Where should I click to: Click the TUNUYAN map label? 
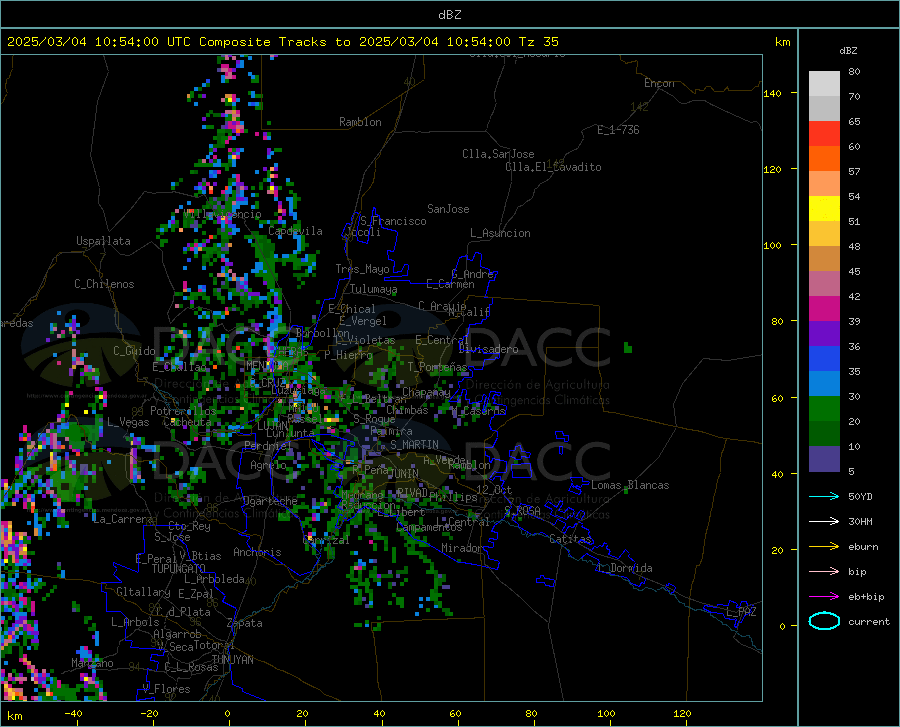(x=232, y=660)
